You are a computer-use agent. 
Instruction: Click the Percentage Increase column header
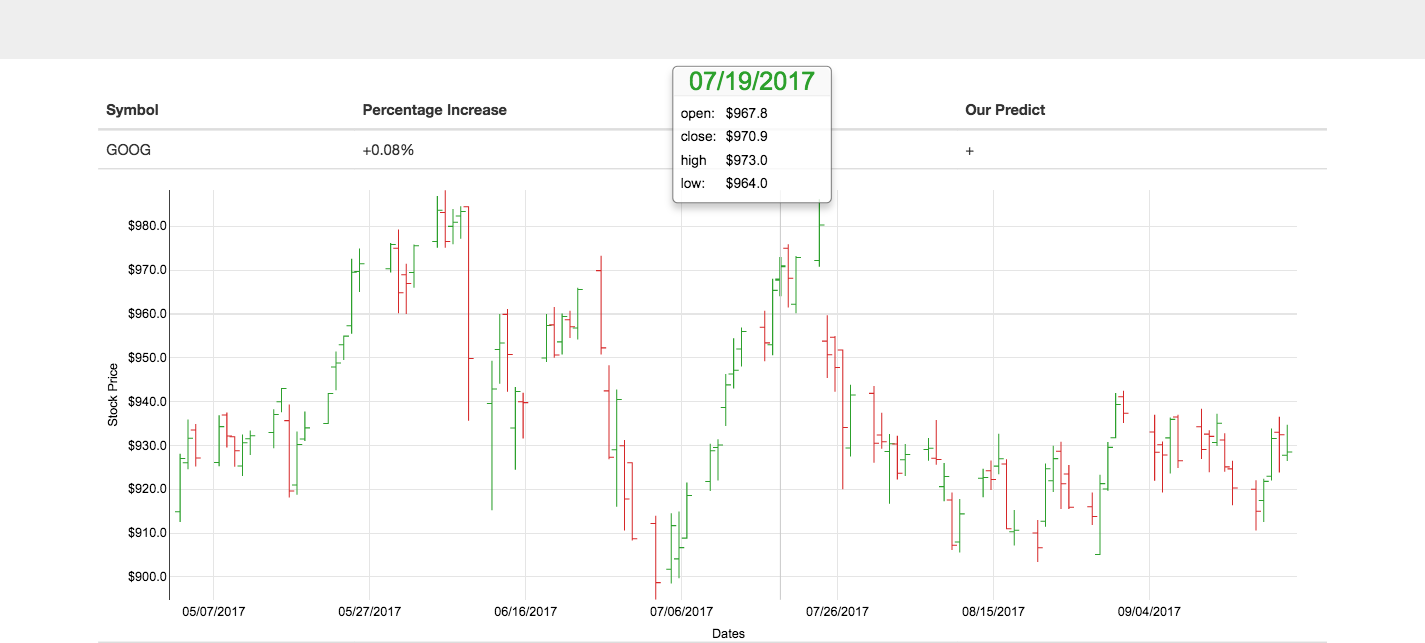pyautogui.click(x=434, y=110)
